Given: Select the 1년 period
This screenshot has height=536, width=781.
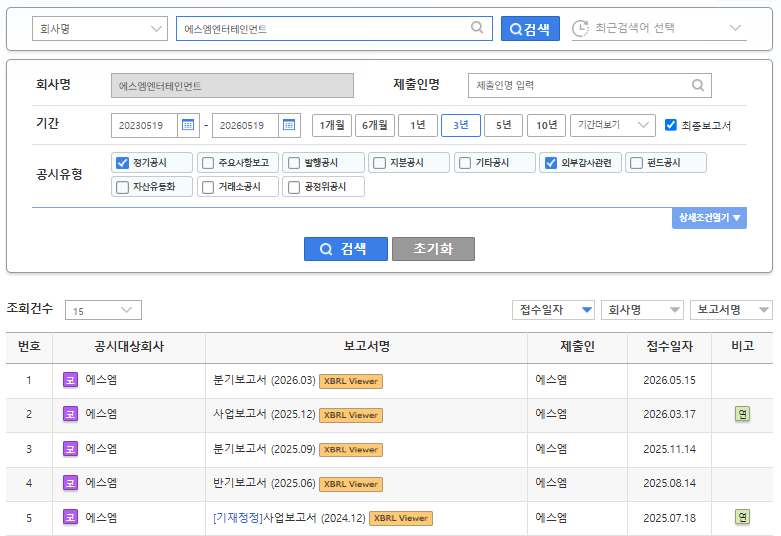Looking at the screenshot, I should coord(417,125).
